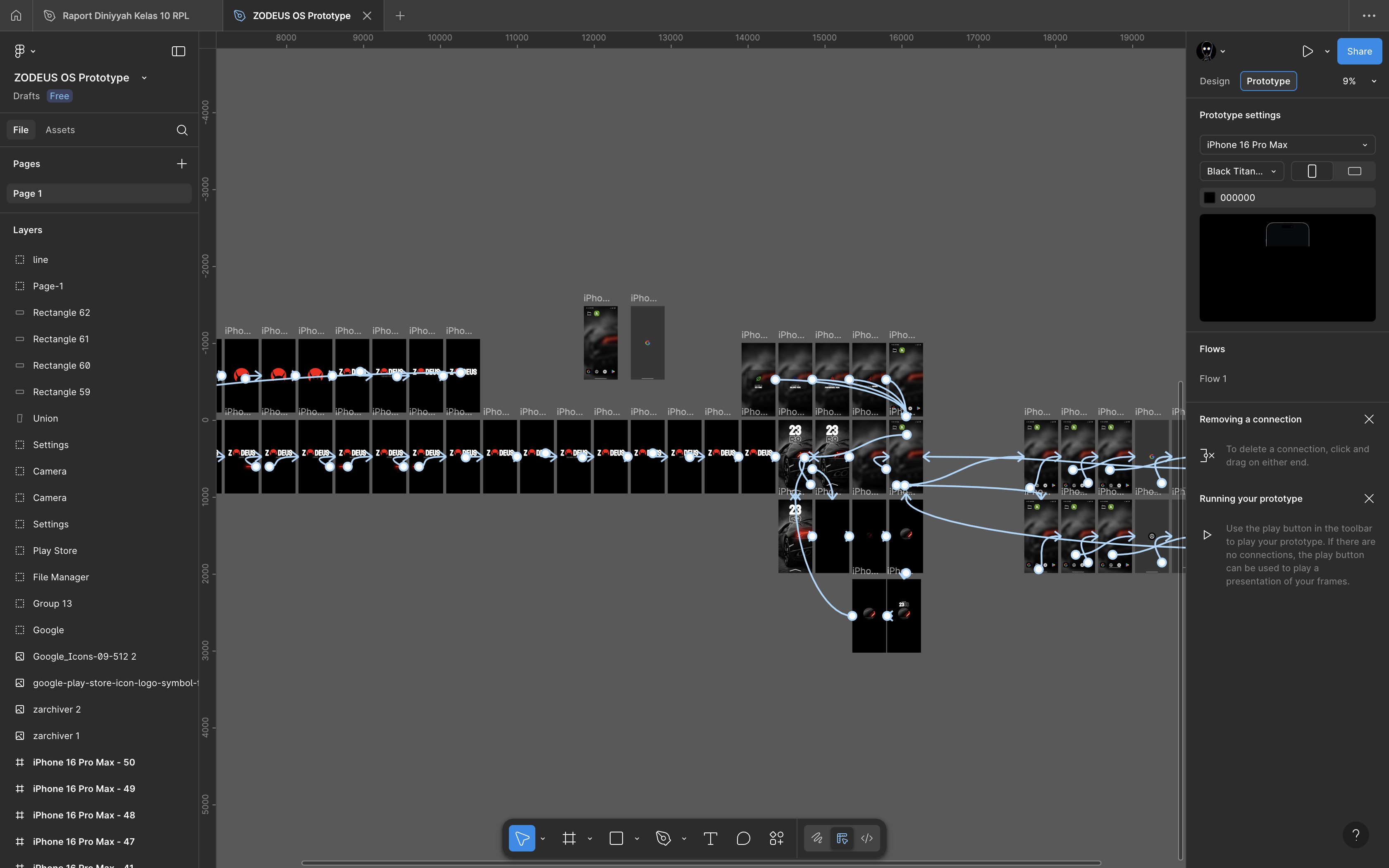
Task: Open the Assets tab
Action: (x=60, y=130)
